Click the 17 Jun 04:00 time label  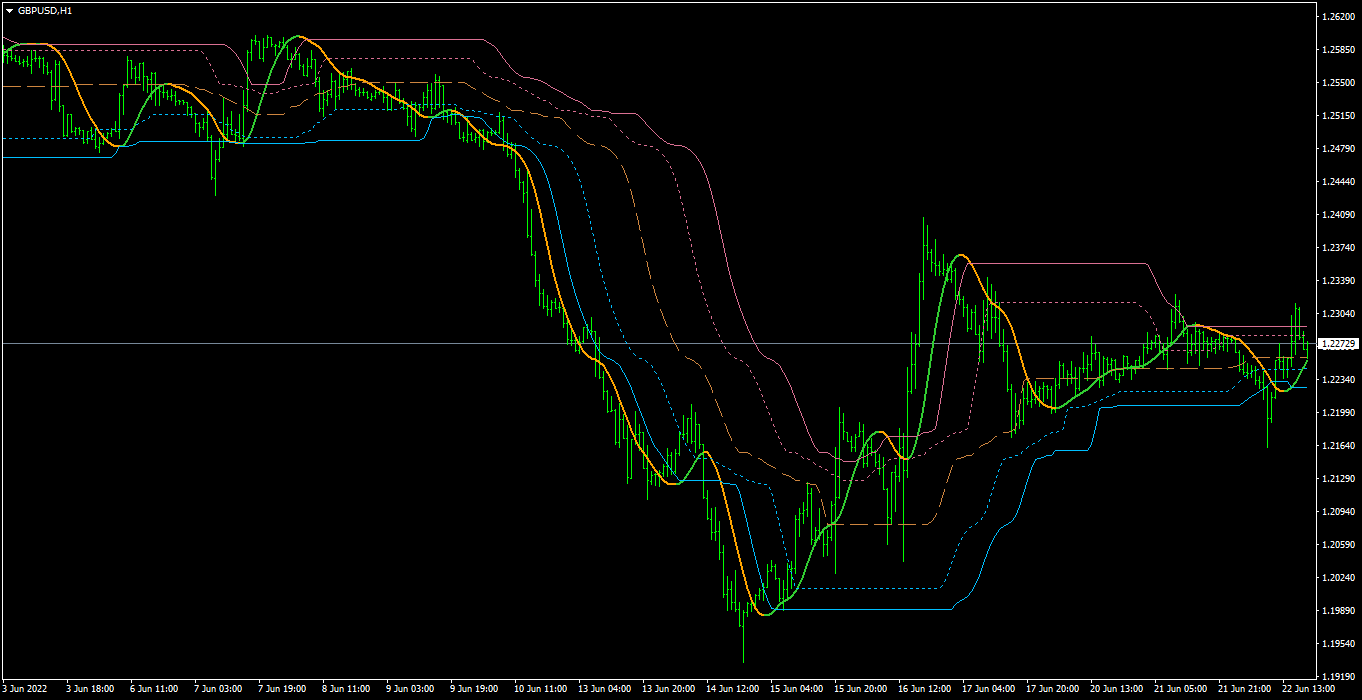989,689
